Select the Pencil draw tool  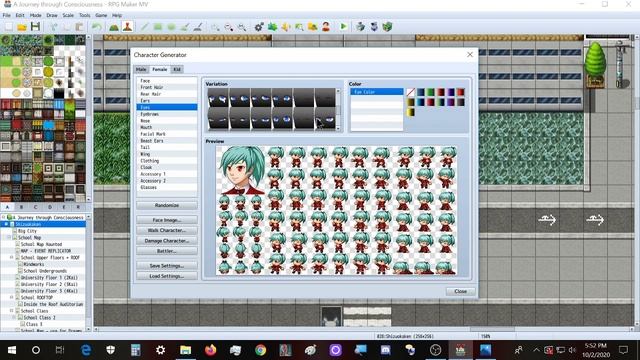(x=144, y=27)
